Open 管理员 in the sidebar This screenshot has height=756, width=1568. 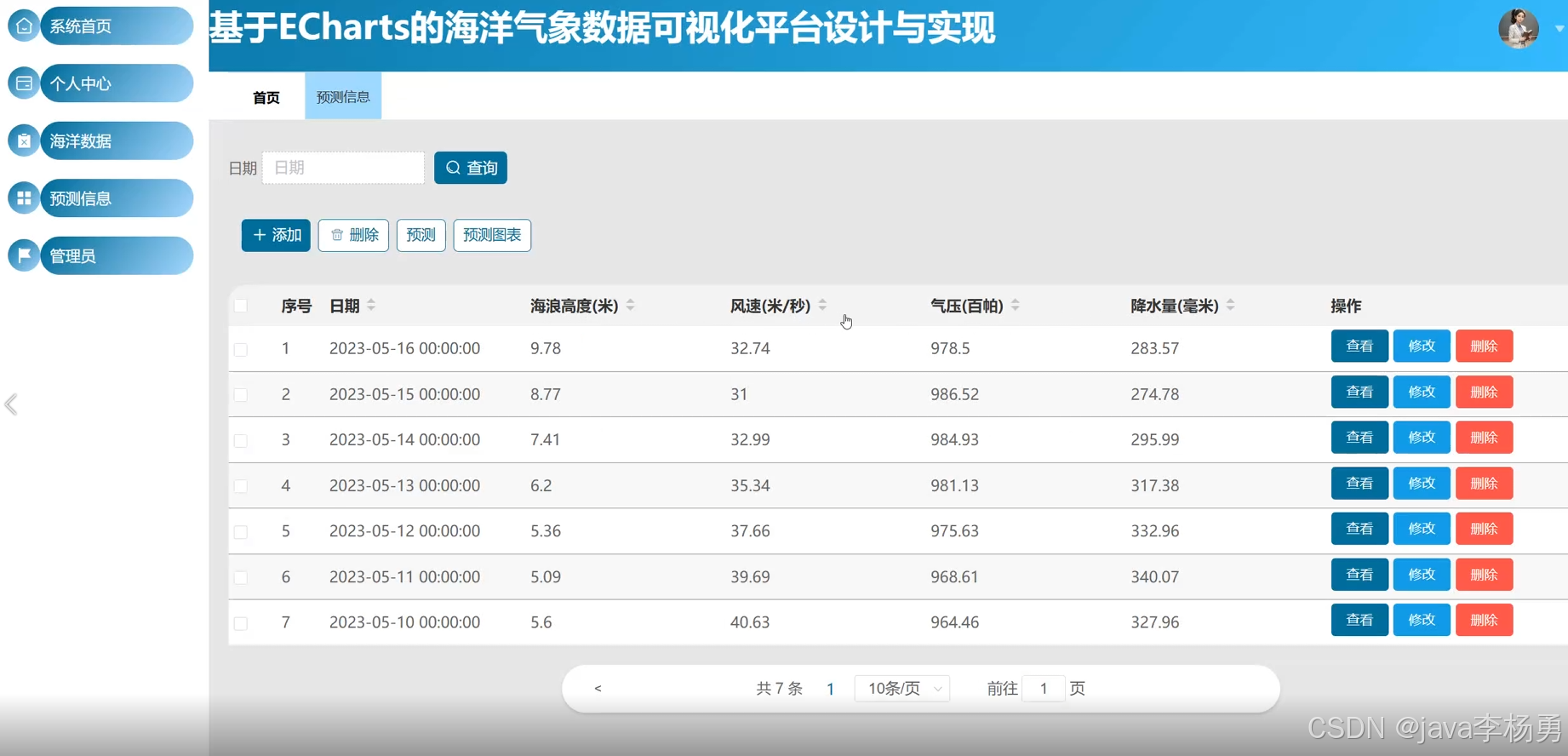pos(117,255)
